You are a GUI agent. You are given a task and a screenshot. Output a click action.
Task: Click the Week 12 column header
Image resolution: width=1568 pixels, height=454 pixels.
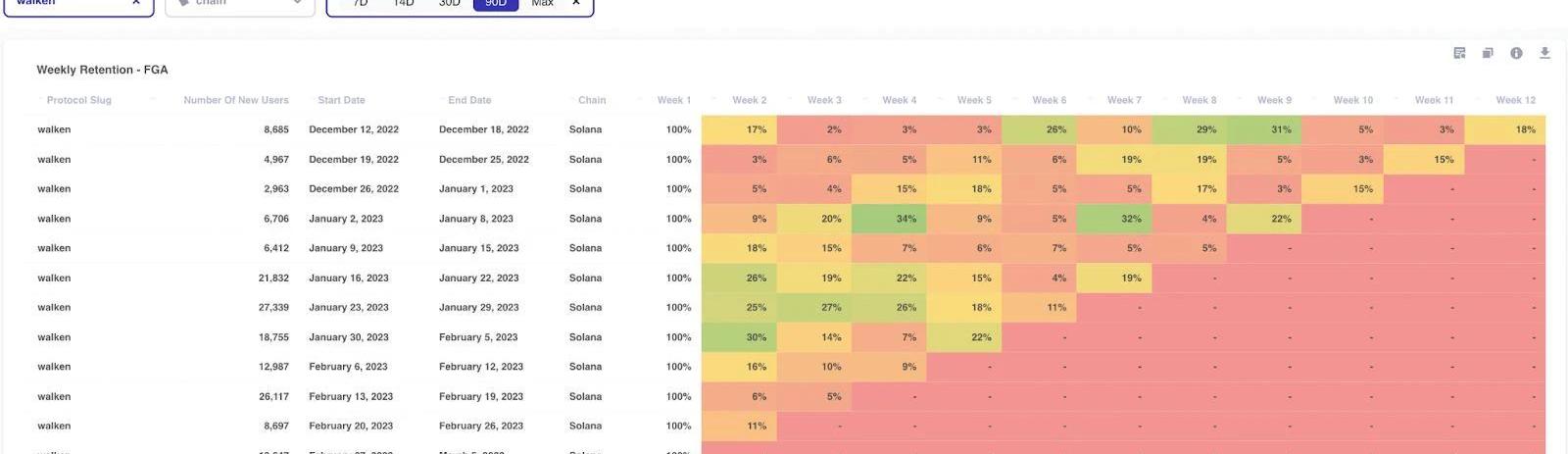[1515, 100]
